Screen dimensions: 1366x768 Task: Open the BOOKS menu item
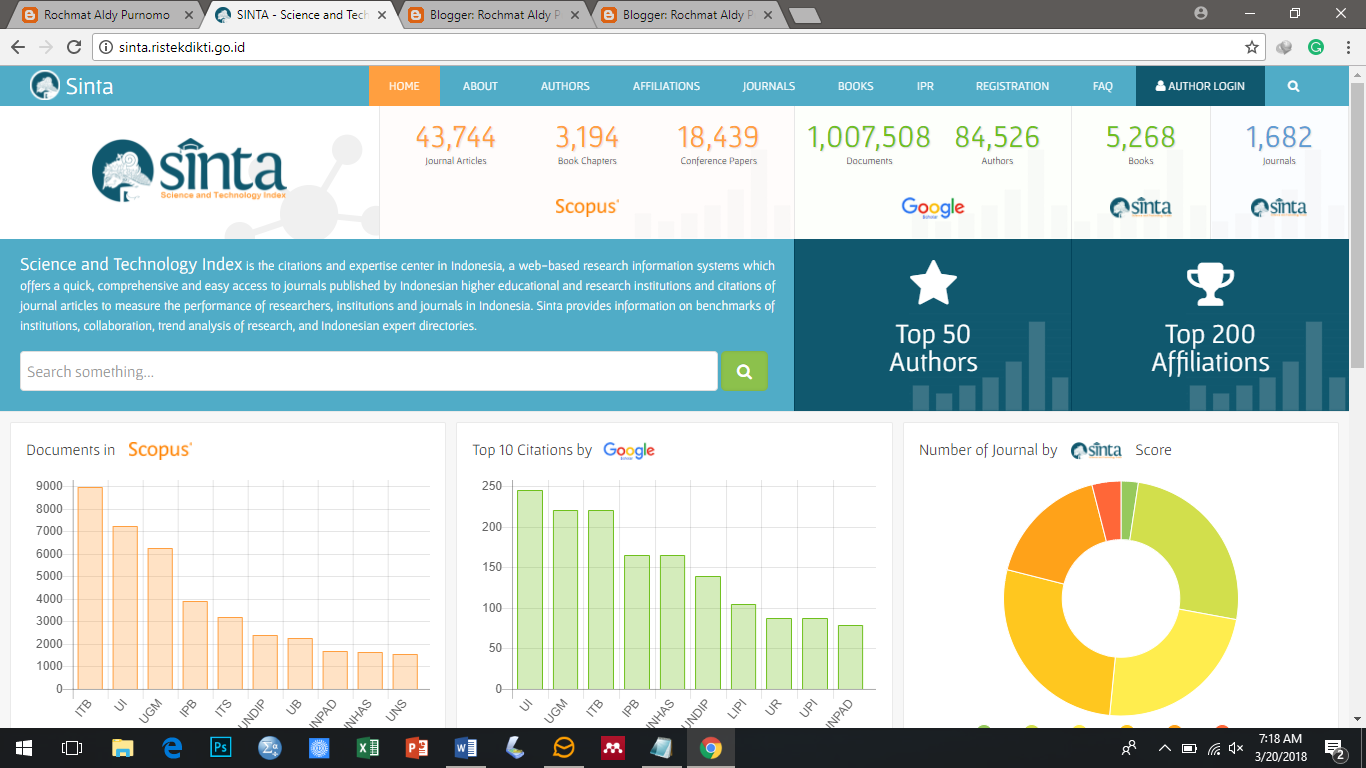[x=856, y=86]
